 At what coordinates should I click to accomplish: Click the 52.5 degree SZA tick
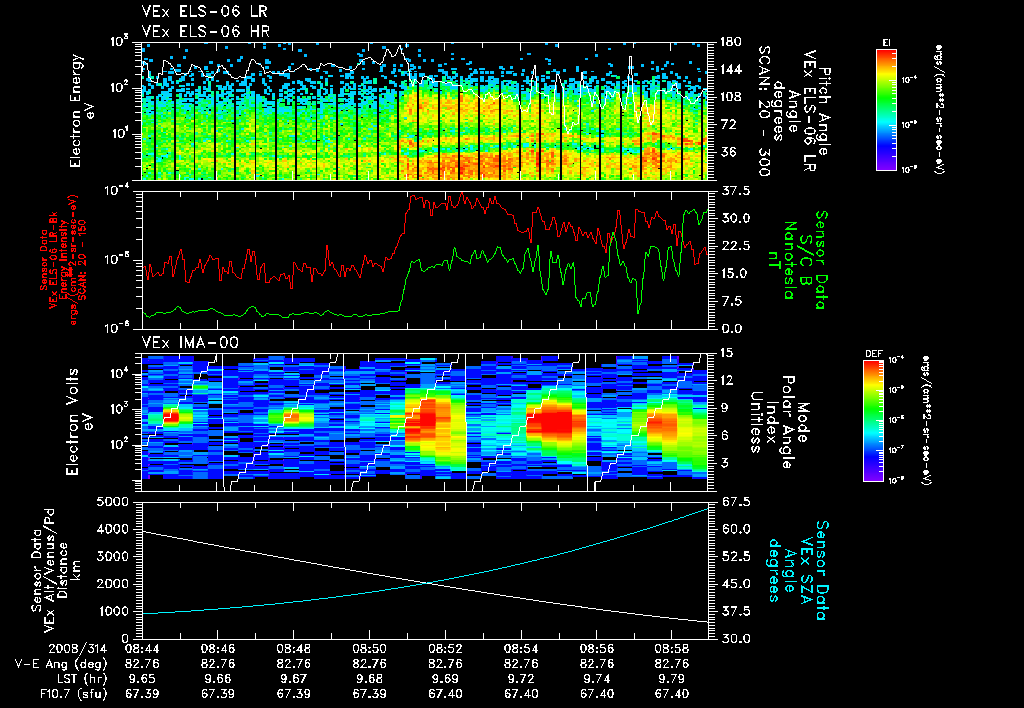(734, 556)
